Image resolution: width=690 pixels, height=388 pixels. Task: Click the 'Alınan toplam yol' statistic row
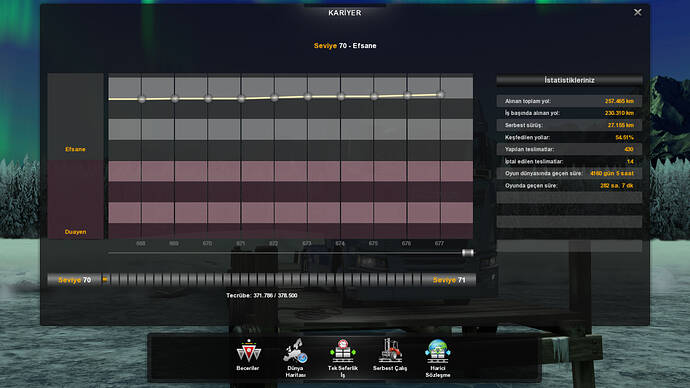(x=569, y=101)
